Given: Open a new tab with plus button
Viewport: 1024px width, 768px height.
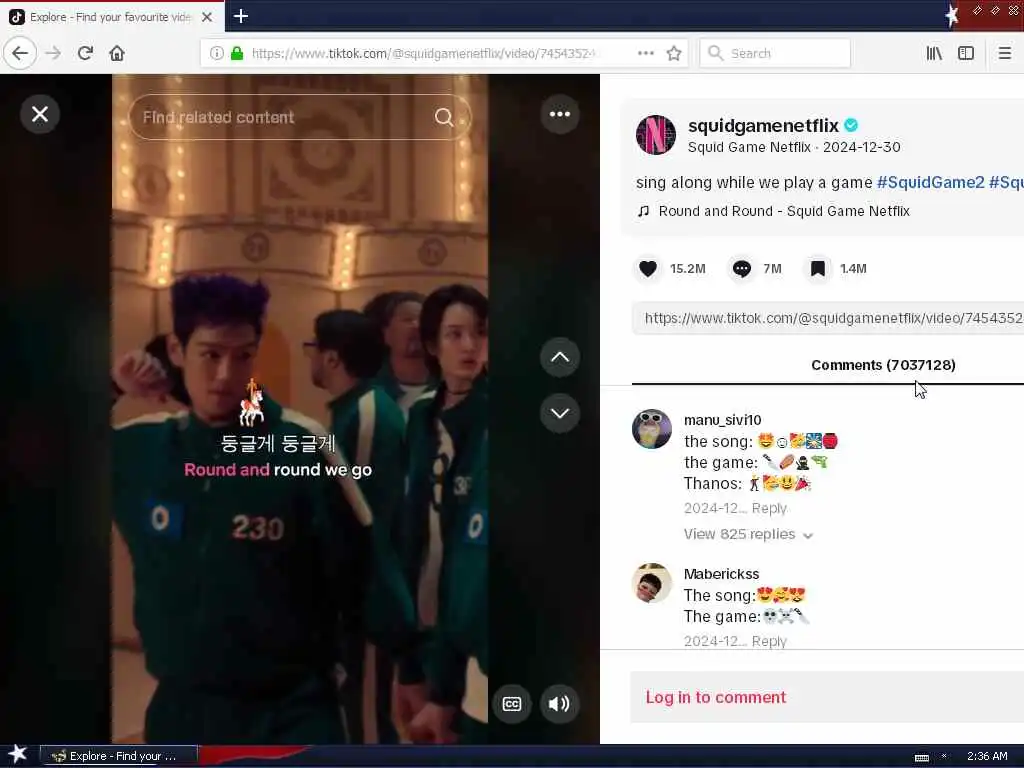Looking at the screenshot, I should coord(240,16).
